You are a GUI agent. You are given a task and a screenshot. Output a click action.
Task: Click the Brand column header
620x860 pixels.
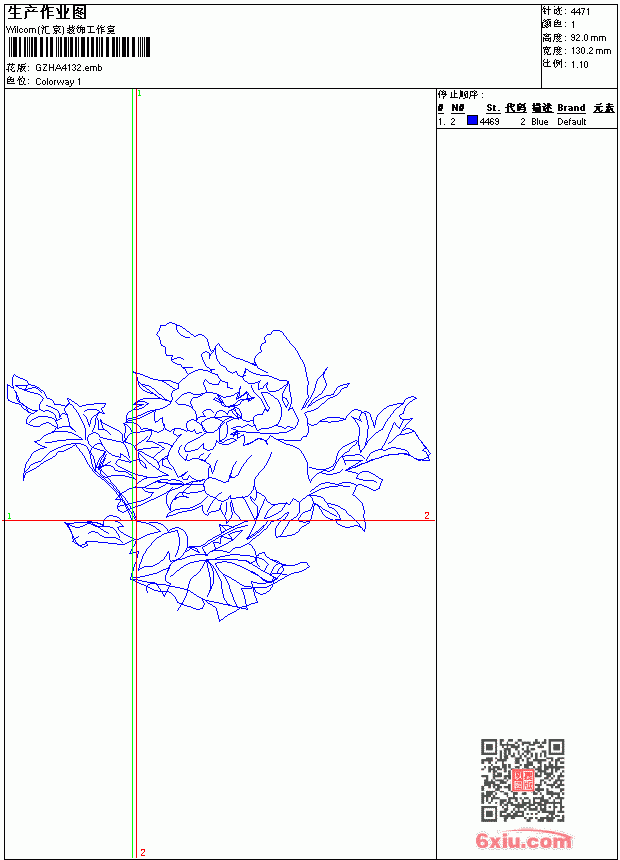(x=571, y=108)
